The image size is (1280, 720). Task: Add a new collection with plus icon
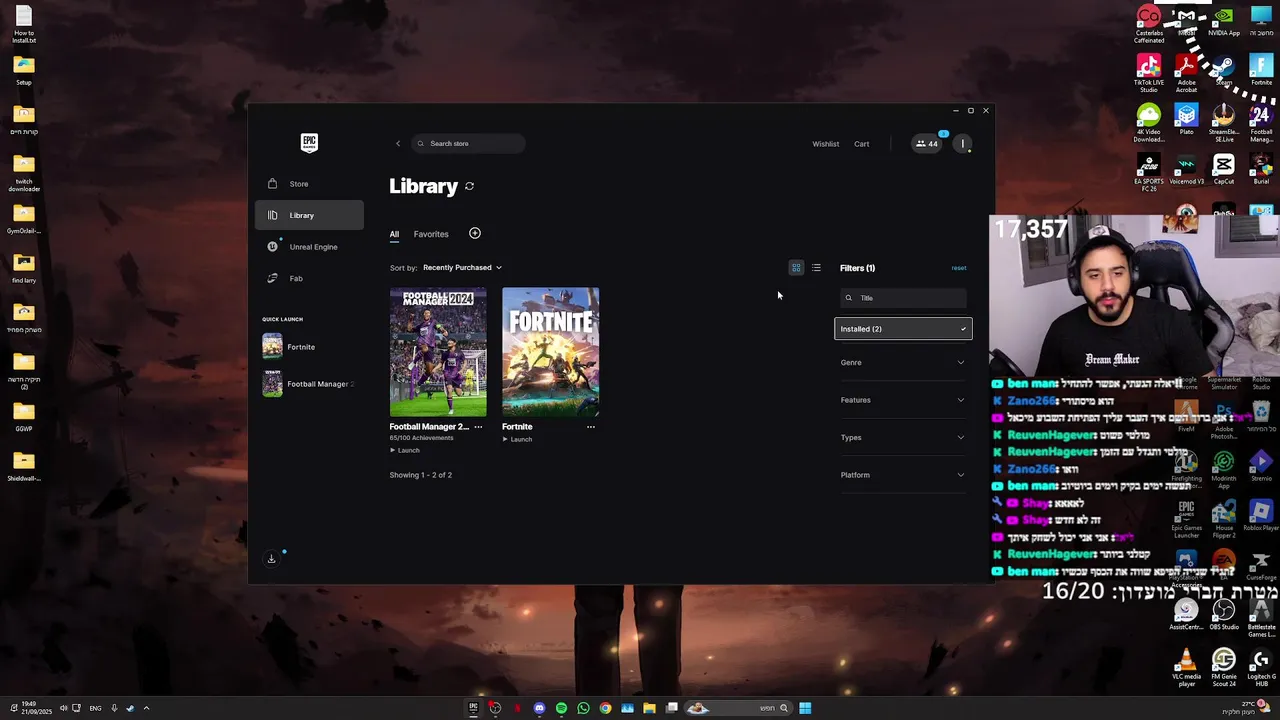point(475,234)
